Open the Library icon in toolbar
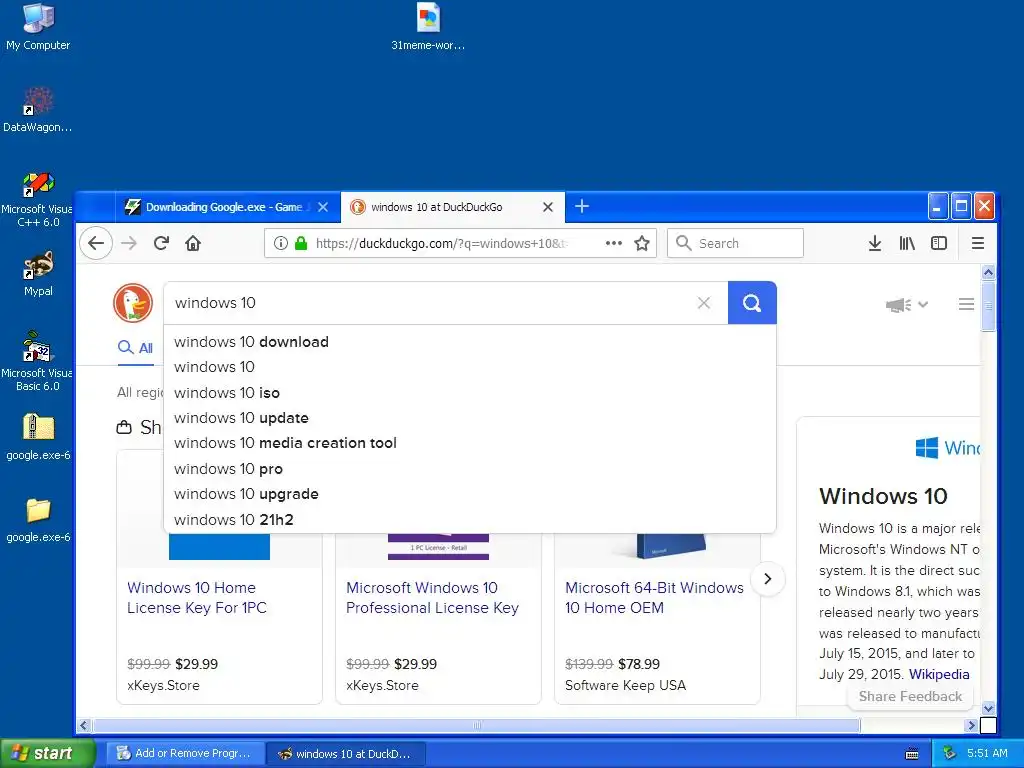Viewport: 1024px width, 768px height. point(907,244)
